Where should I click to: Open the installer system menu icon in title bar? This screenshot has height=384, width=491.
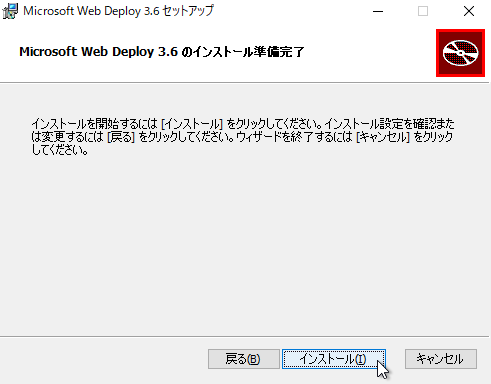tap(10, 11)
